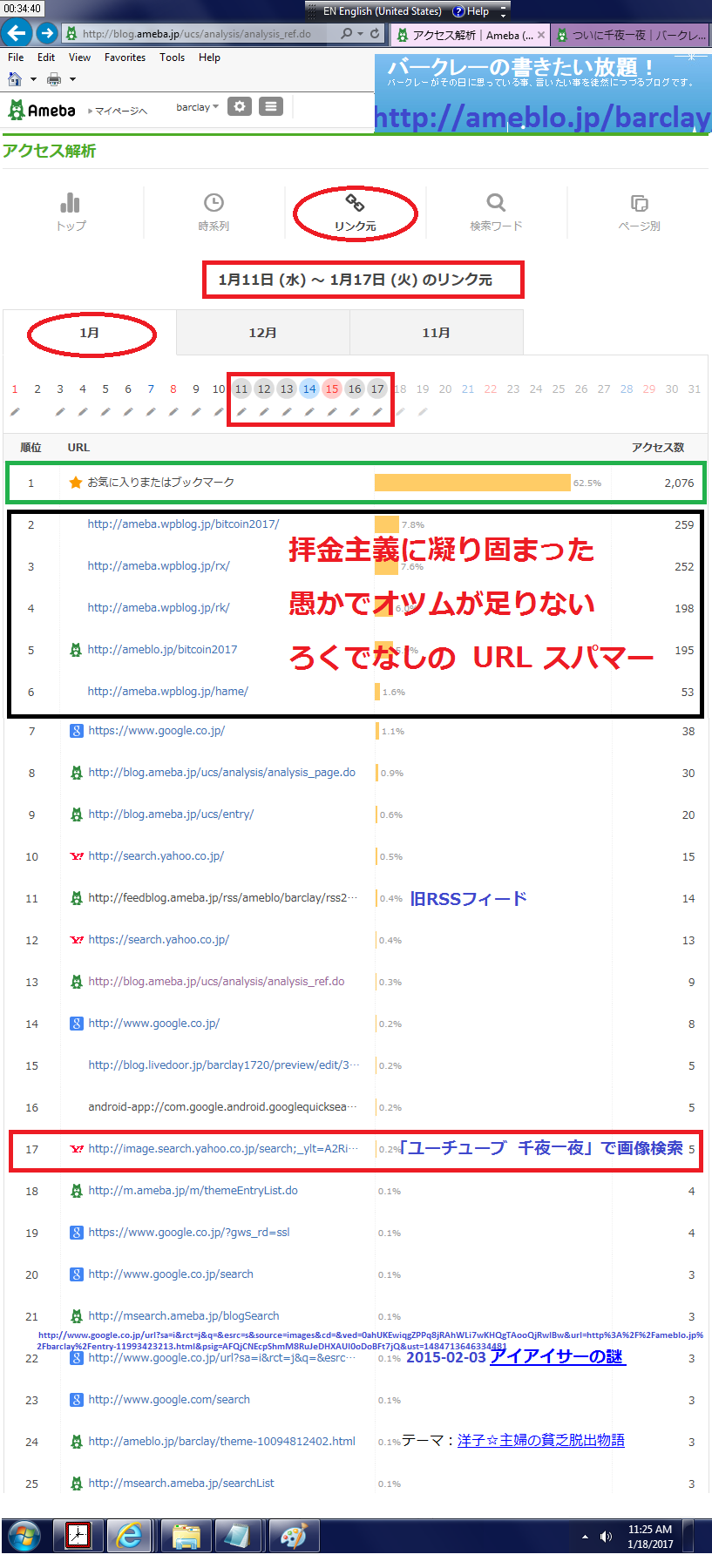
Task: Open the m.ameba.jp themeEntryList.do link
Action: 193,1191
